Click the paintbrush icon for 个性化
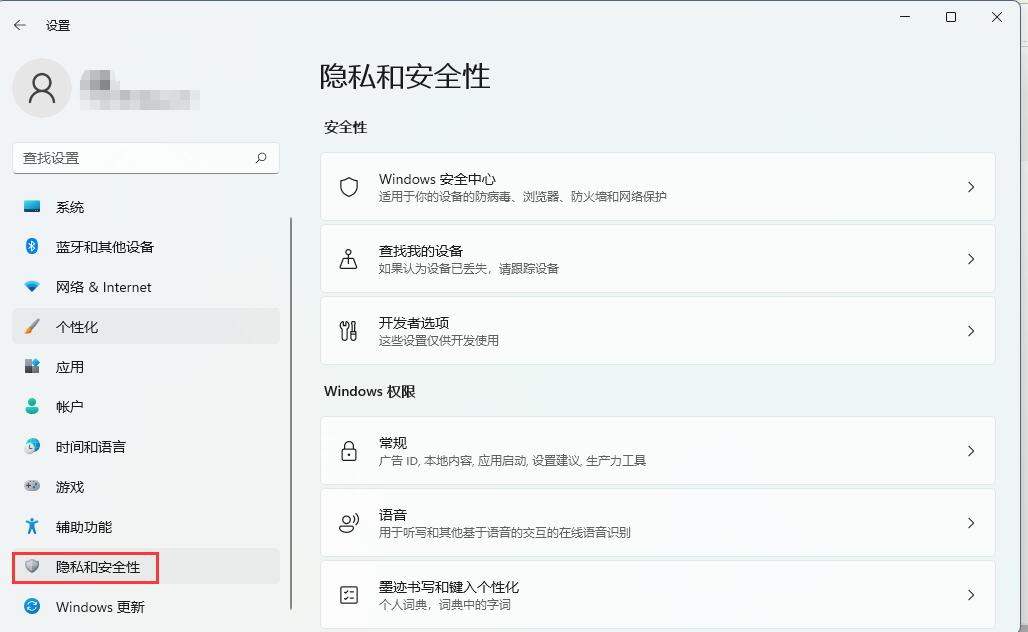Viewport: 1028px width, 632px height. tap(31, 326)
